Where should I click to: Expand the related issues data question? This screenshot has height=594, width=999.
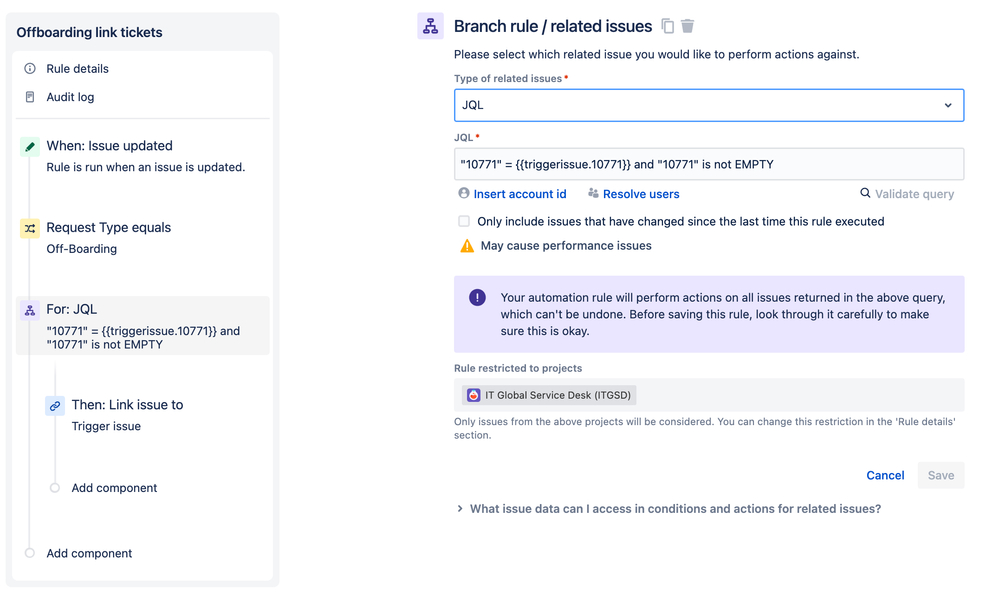[668, 509]
